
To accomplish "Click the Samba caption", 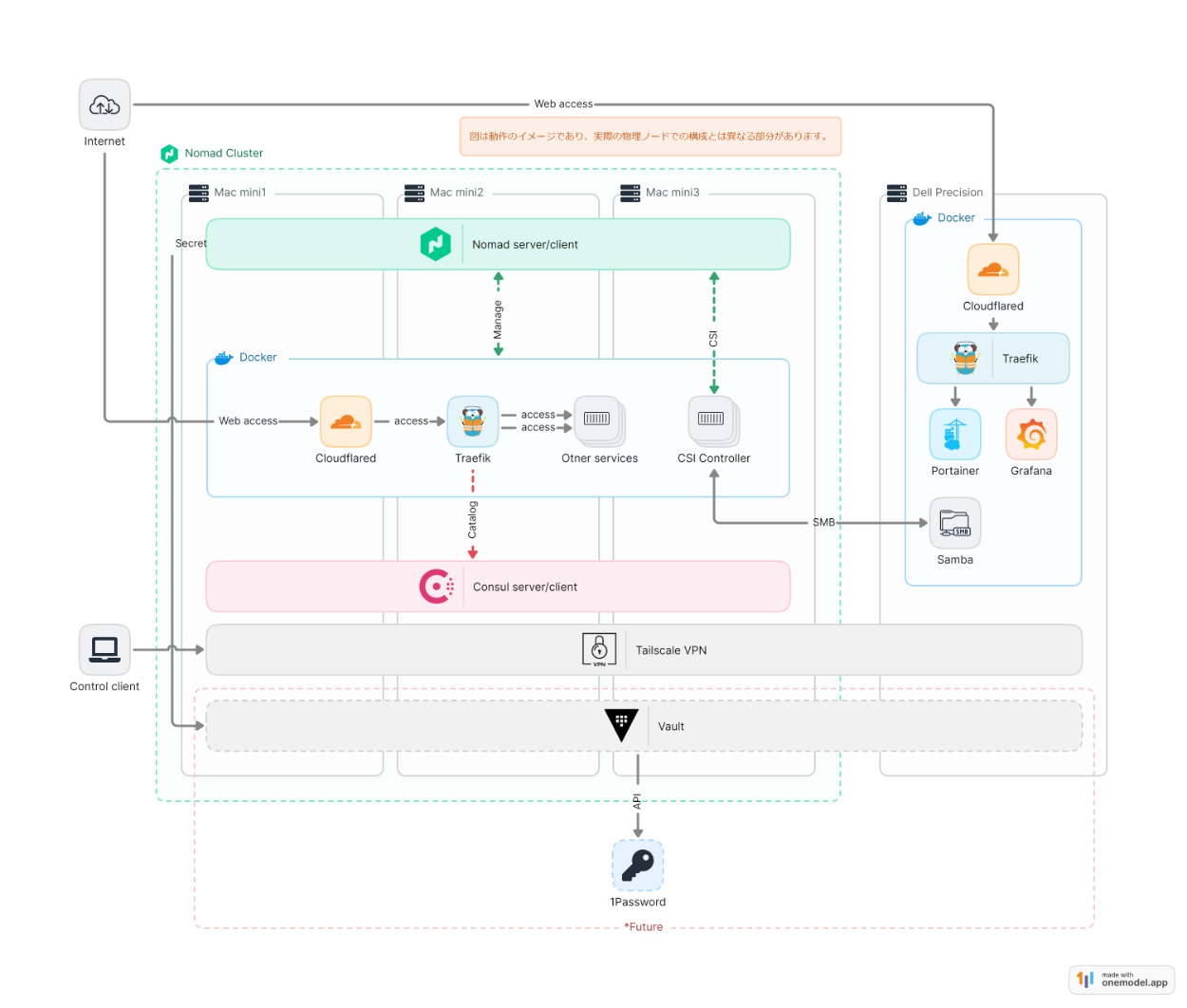I will 955,560.
